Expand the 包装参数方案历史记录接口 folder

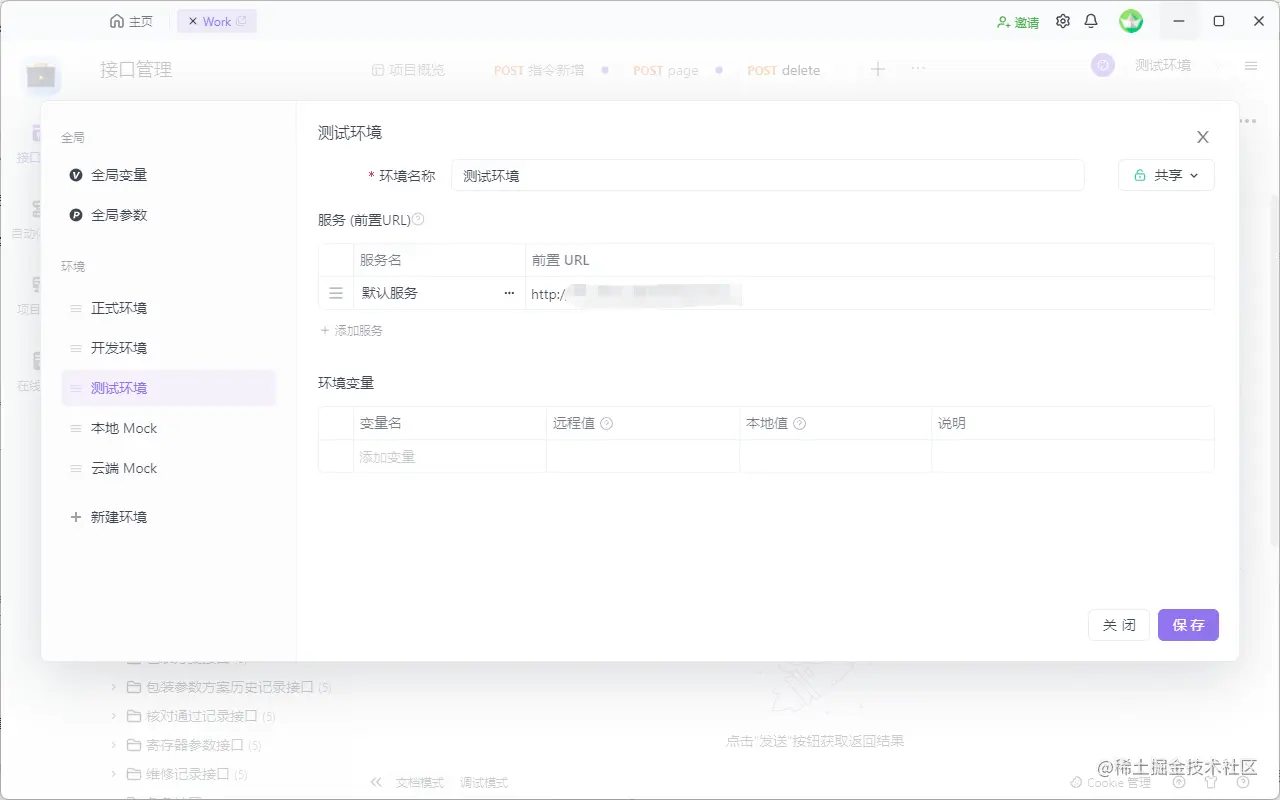tap(114, 687)
